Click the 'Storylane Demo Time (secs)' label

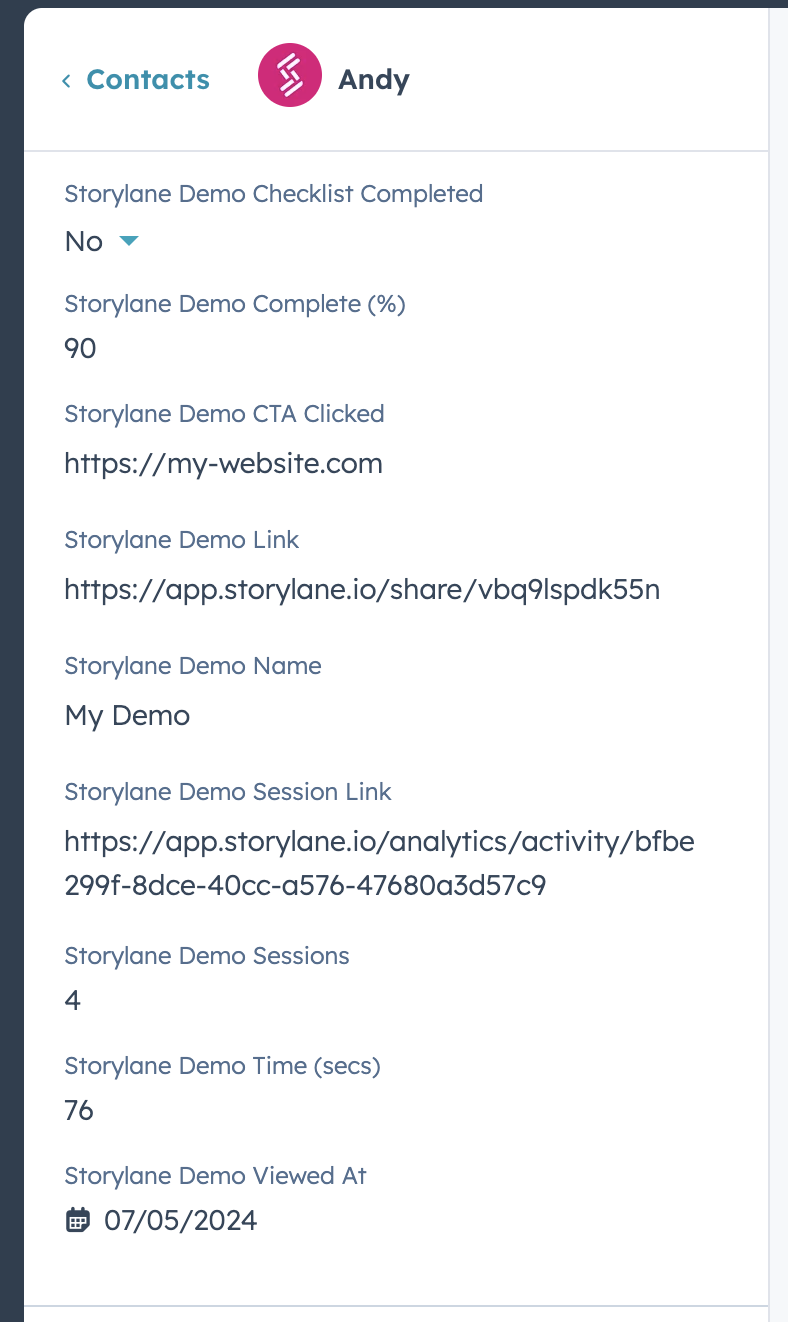tap(222, 1066)
